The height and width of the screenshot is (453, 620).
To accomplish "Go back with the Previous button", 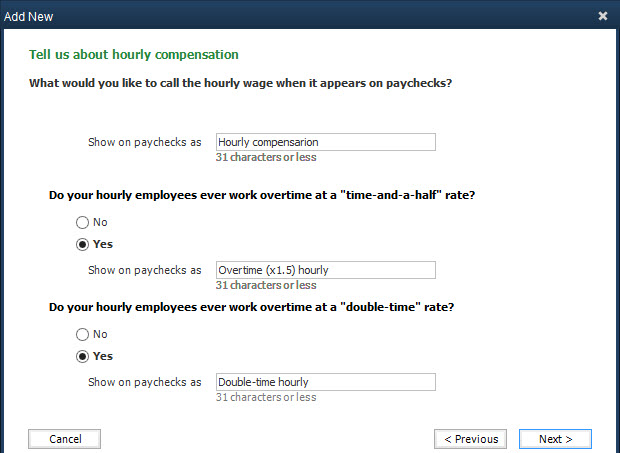I will point(471,439).
